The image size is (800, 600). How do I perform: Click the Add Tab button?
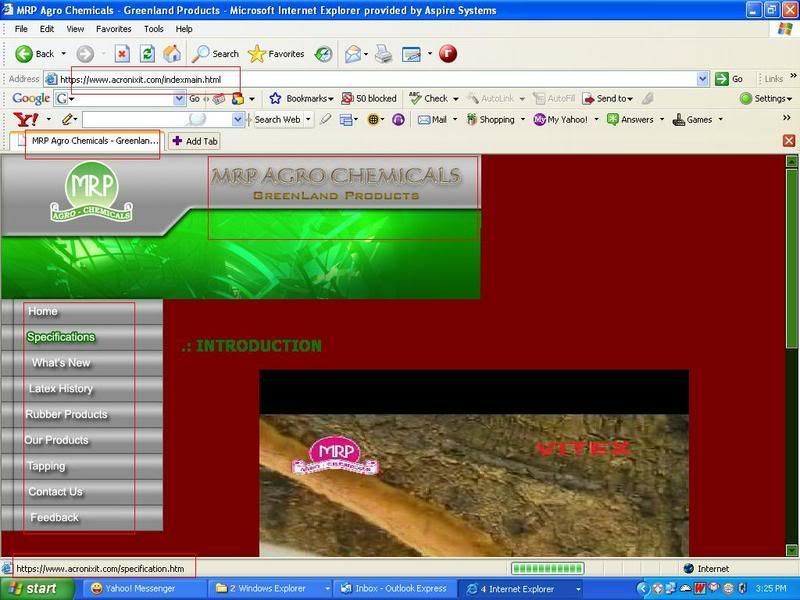pyautogui.click(x=195, y=141)
